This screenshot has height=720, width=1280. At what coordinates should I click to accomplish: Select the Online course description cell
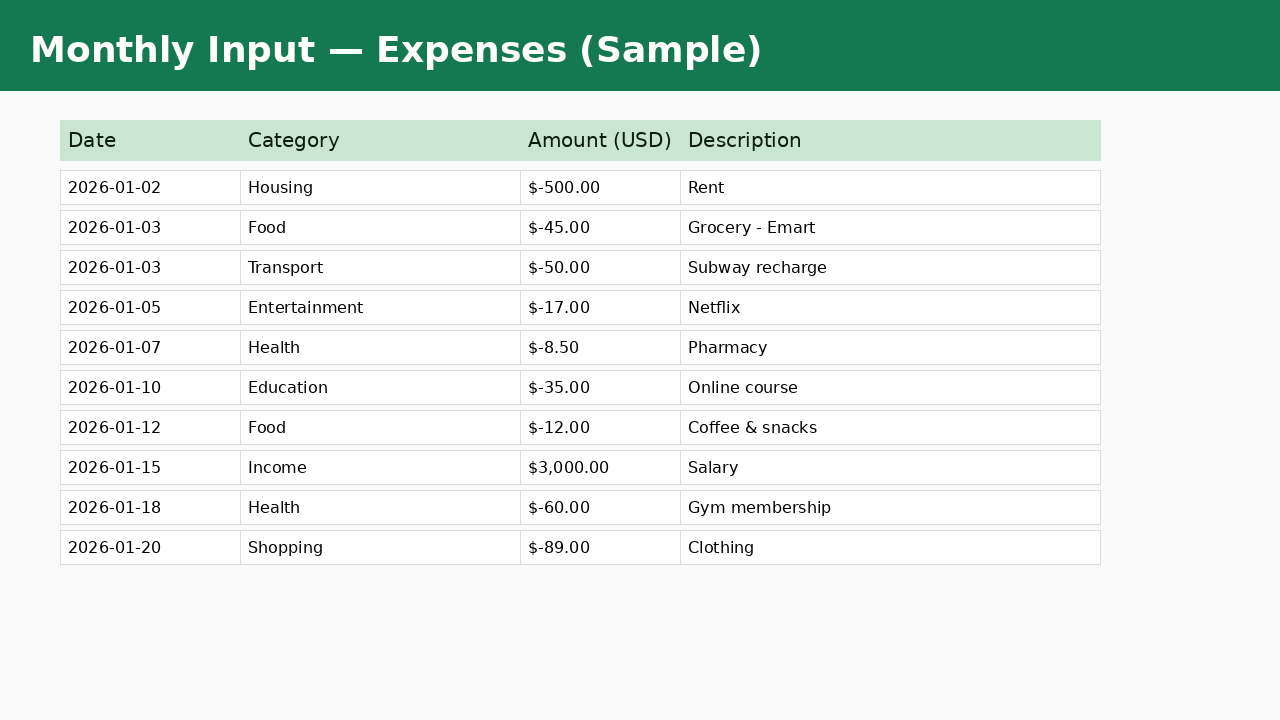[742, 388]
